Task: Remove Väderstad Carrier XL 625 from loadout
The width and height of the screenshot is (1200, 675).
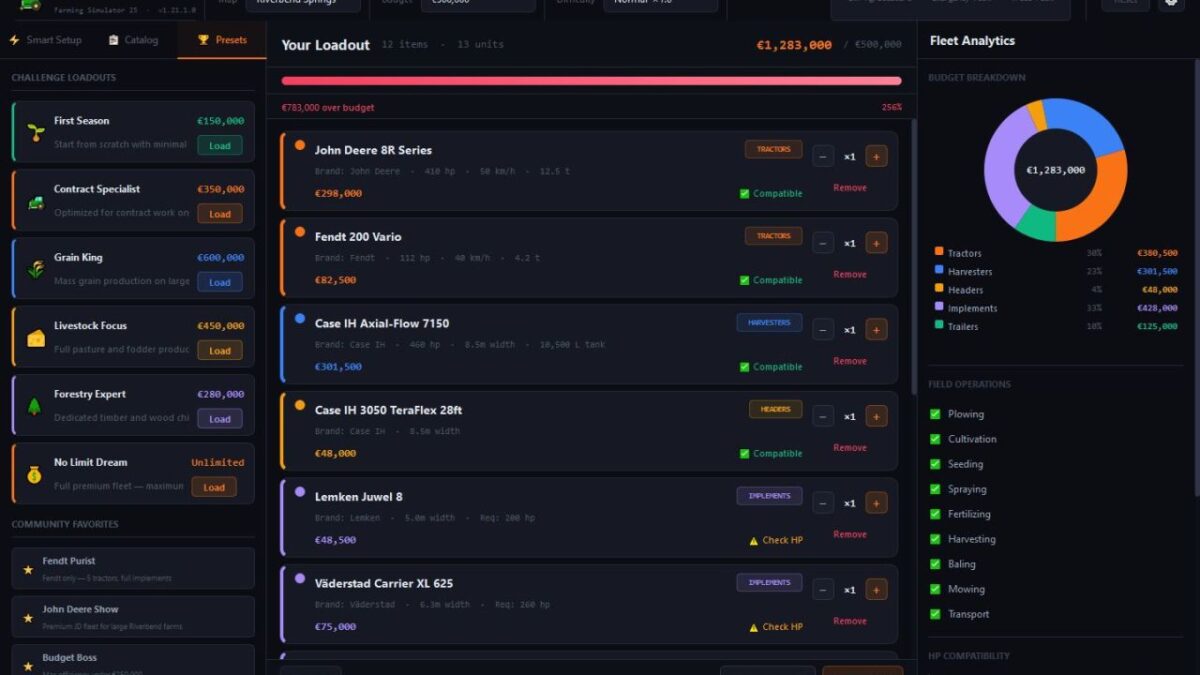Action: (x=850, y=621)
